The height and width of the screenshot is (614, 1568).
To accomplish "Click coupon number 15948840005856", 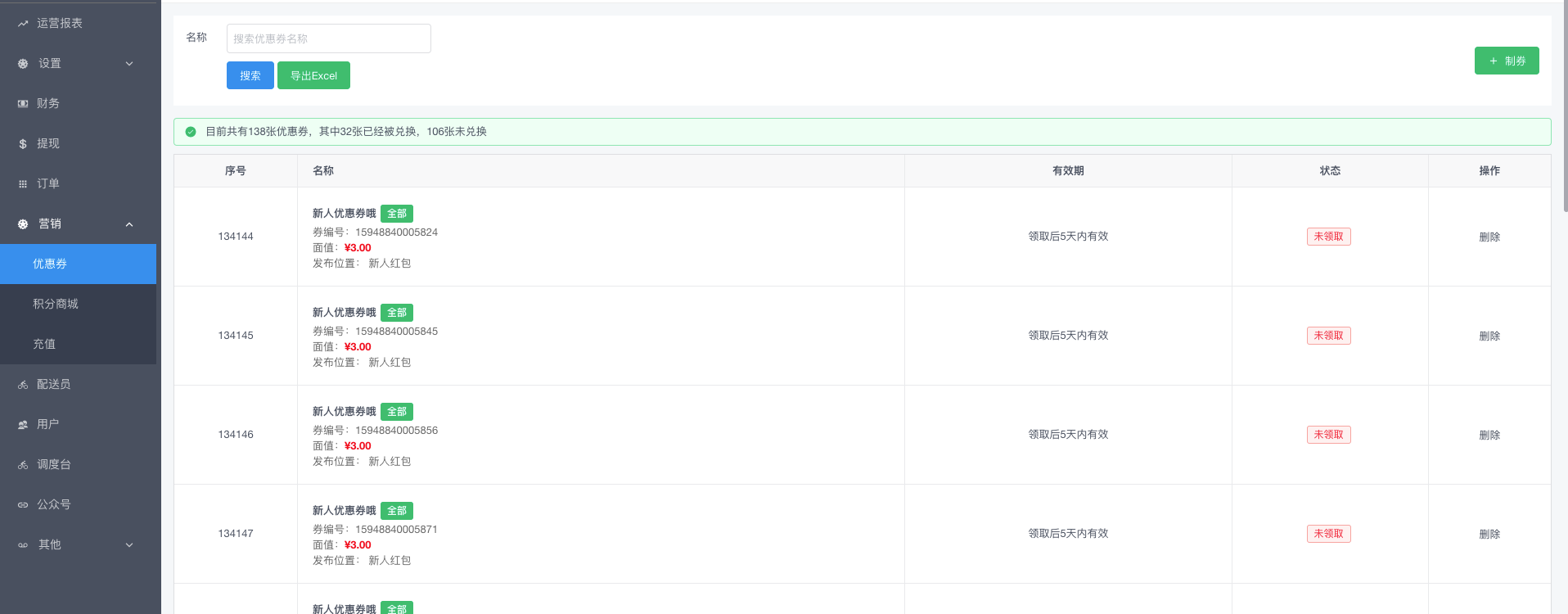I will click(x=396, y=431).
